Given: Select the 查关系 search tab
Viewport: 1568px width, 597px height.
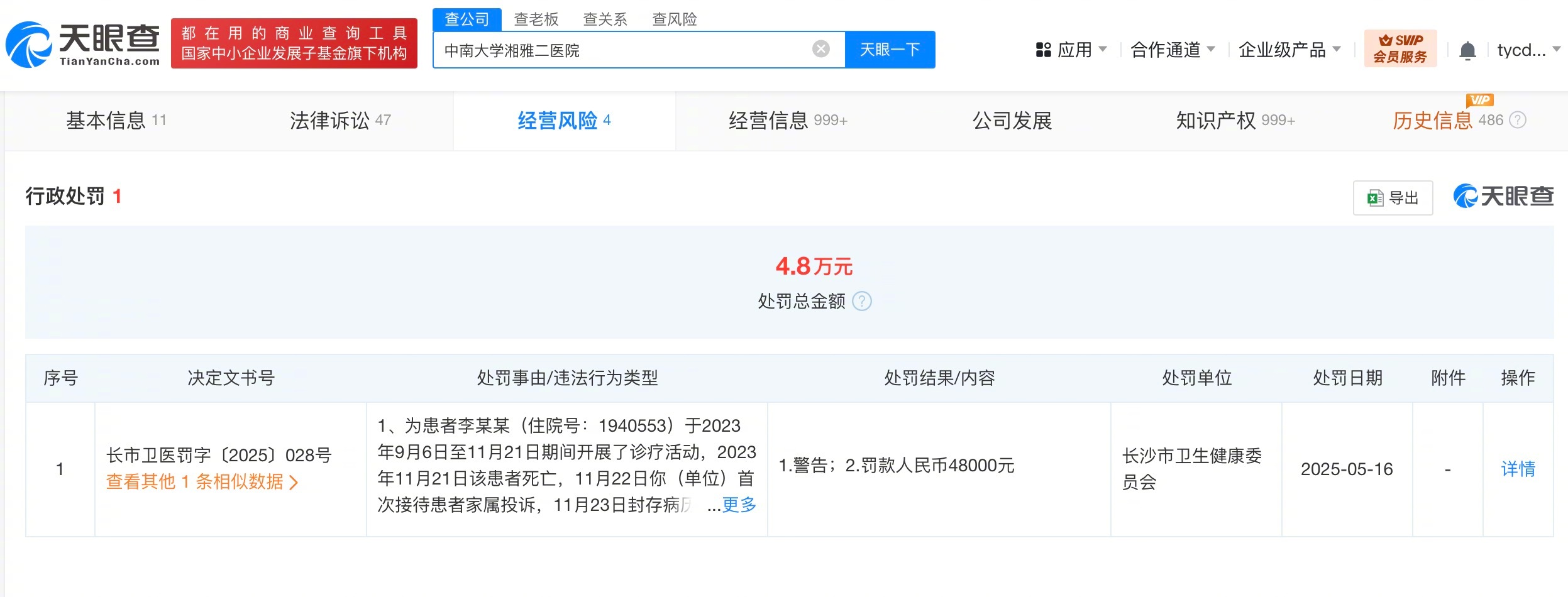Looking at the screenshot, I should [x=605, y=19].
